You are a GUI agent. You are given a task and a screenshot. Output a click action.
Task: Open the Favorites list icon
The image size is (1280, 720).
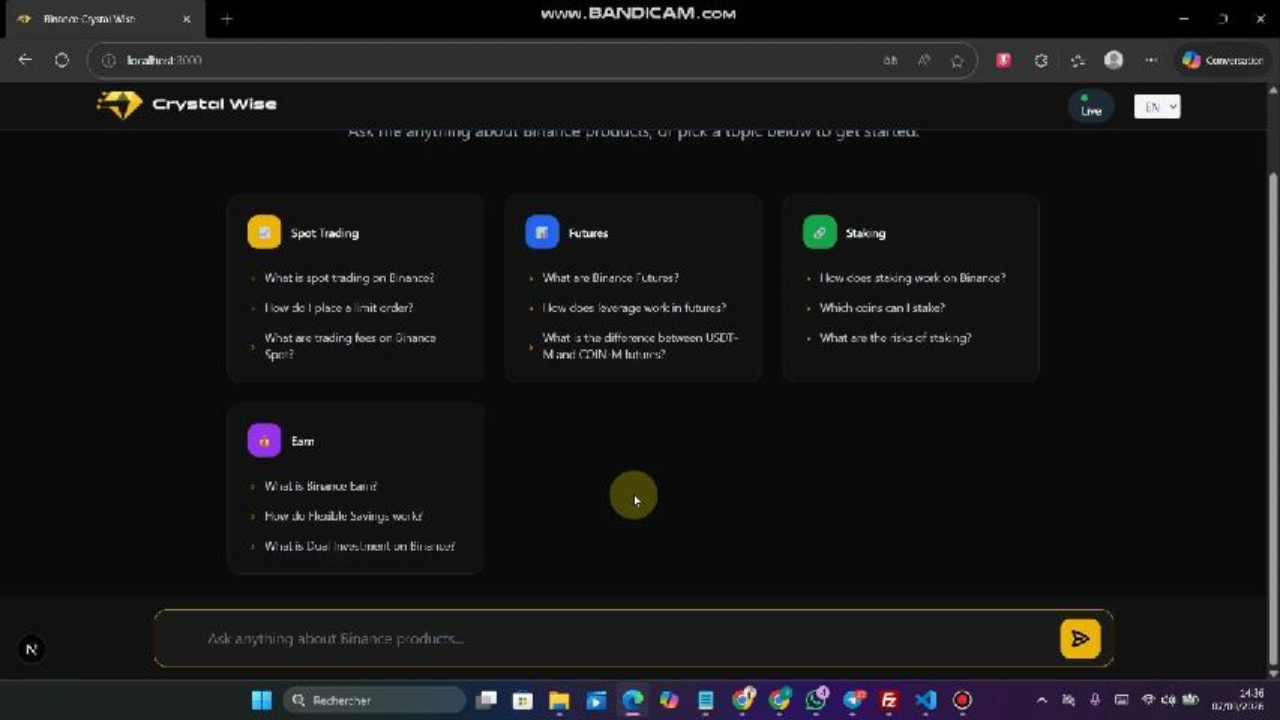click(x=1077, y=60)
